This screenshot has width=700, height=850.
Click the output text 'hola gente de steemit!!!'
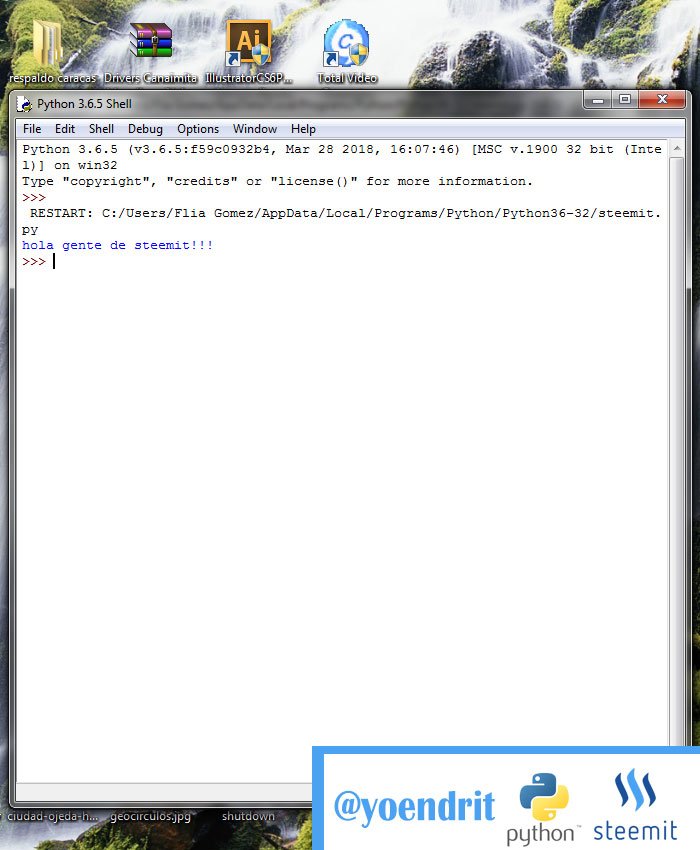pos(118,246)
